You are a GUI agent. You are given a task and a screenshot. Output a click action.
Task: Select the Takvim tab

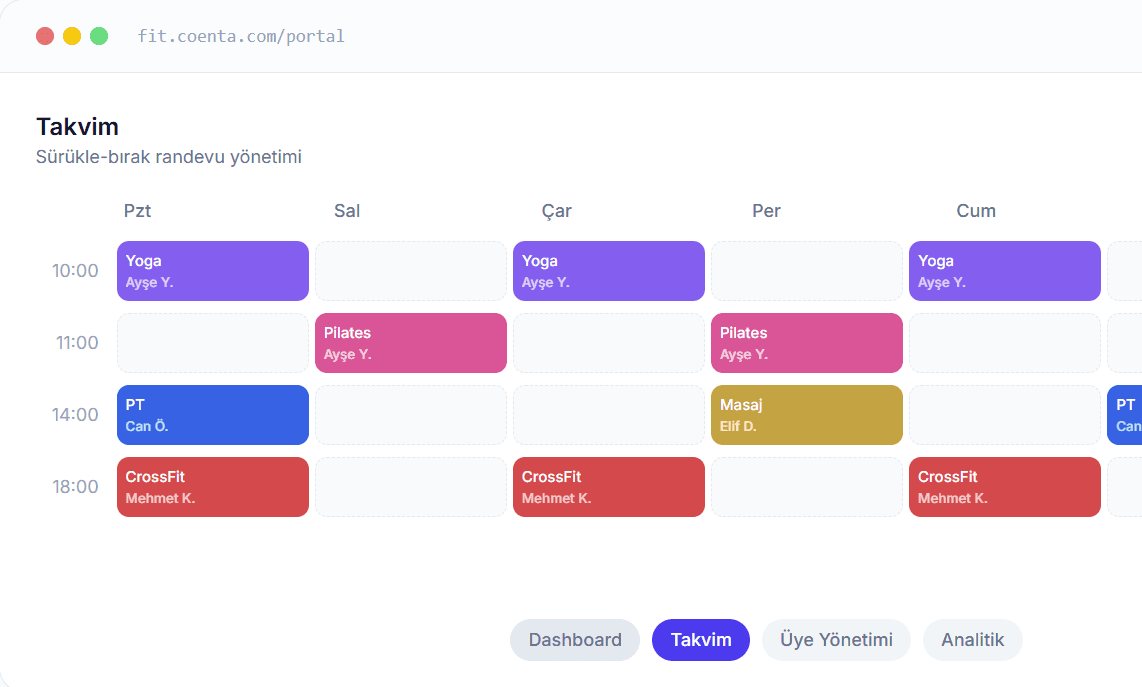coord(701,640)
